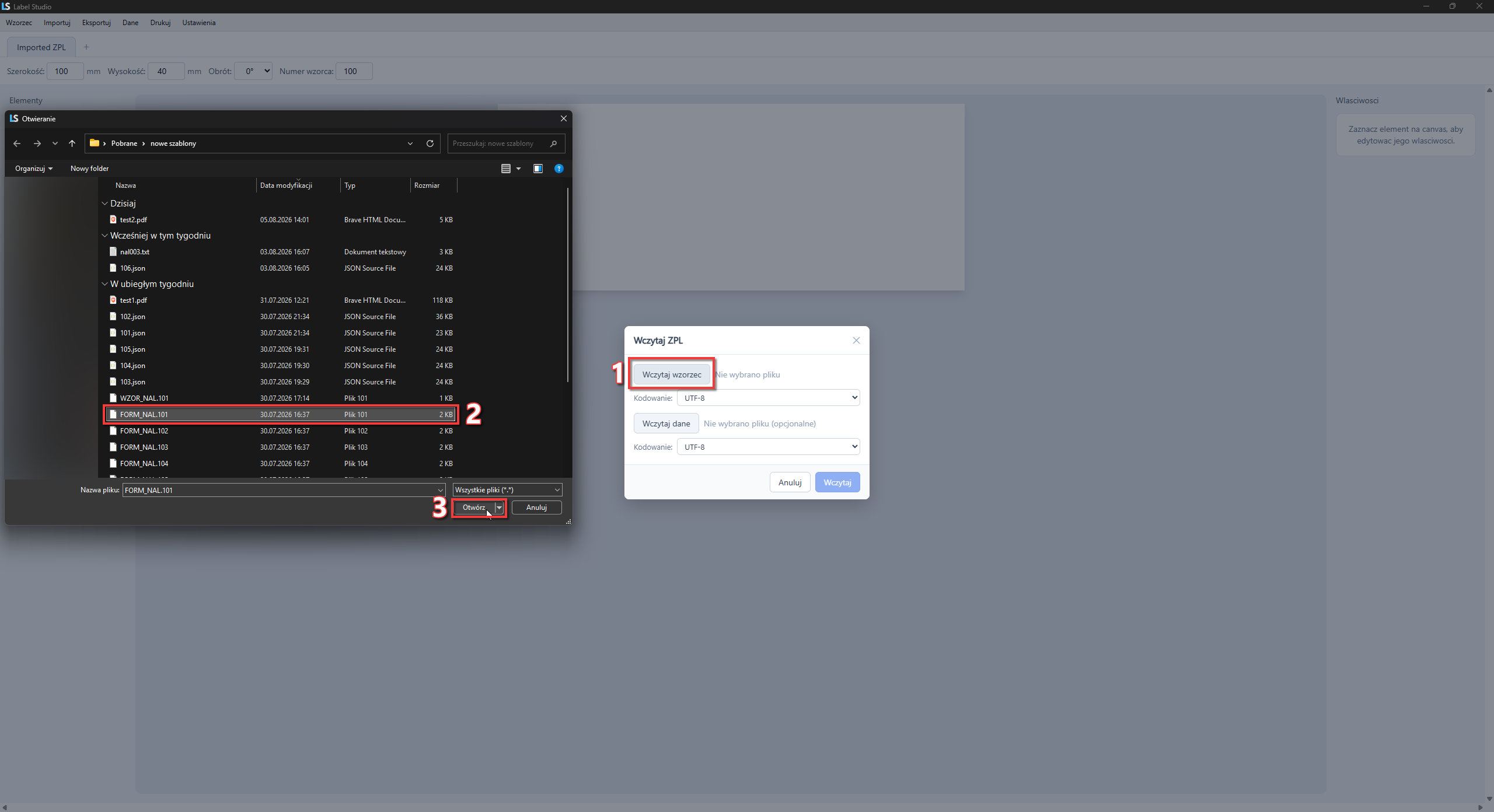This screenshot has height=812, width=1494.
Task: Select test2.pdf file
Action: click(x=281, y=220)
